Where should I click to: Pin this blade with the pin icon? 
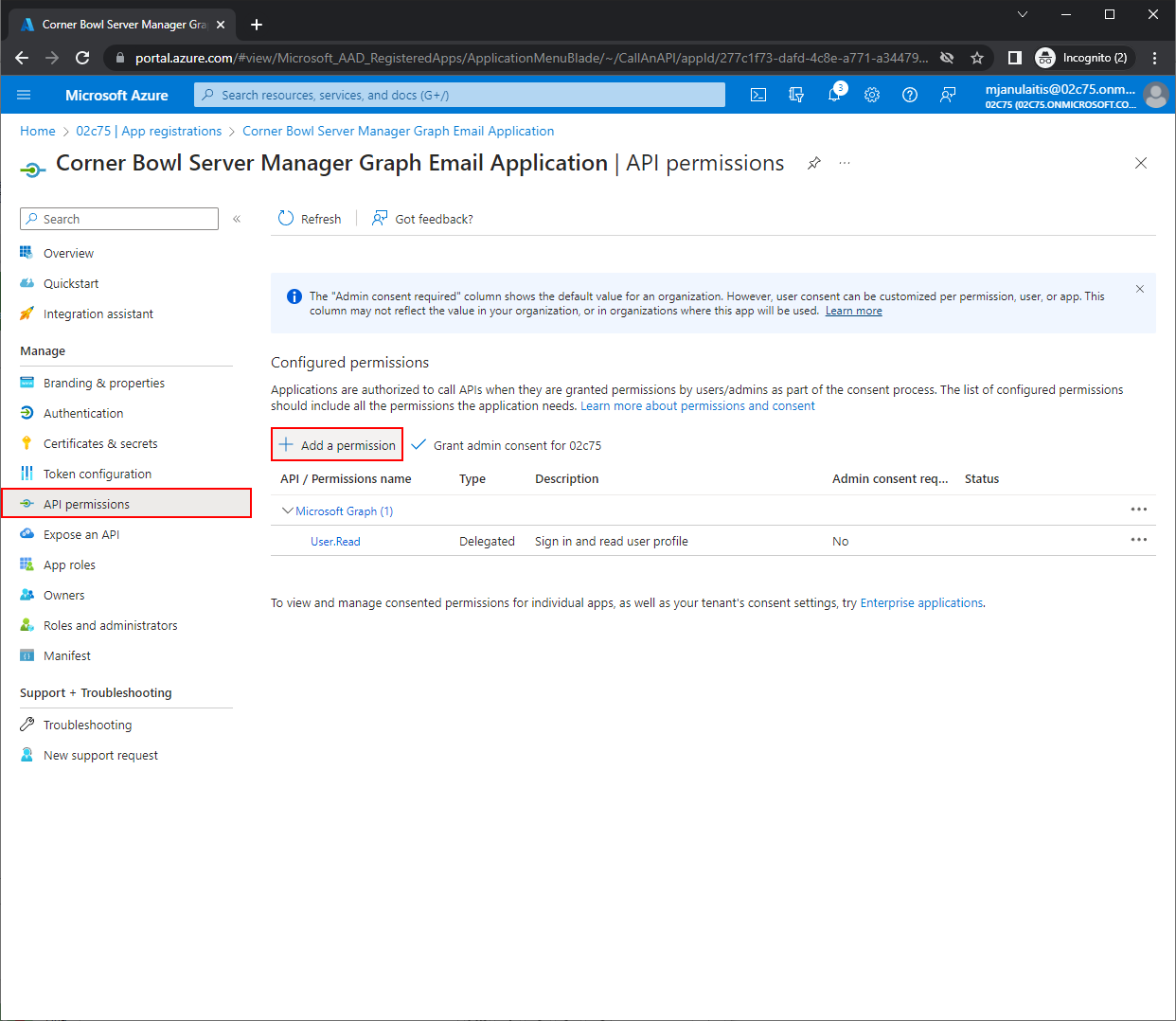click(x=813, y=164)
